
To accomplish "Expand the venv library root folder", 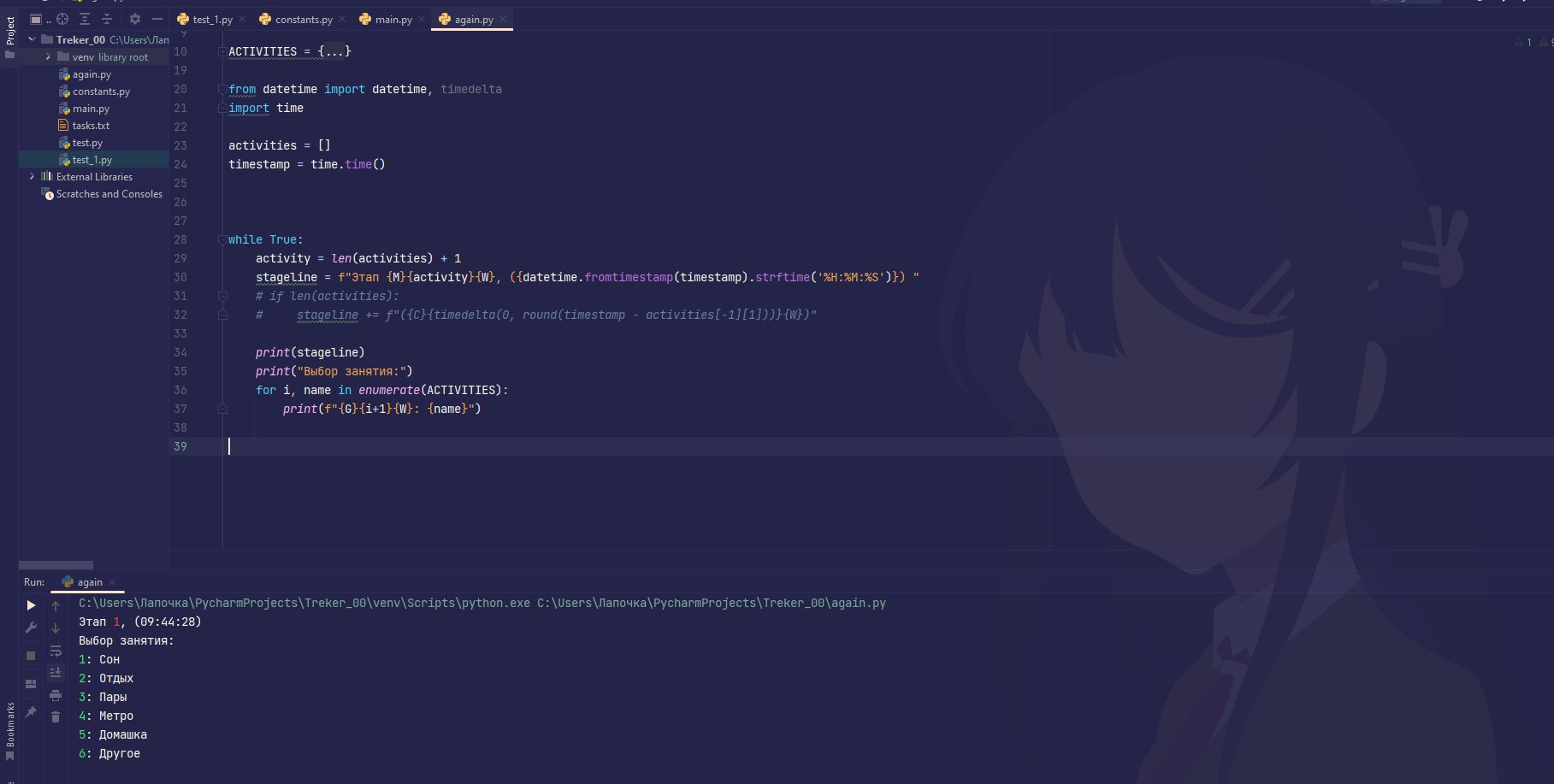I will [48, 57].
